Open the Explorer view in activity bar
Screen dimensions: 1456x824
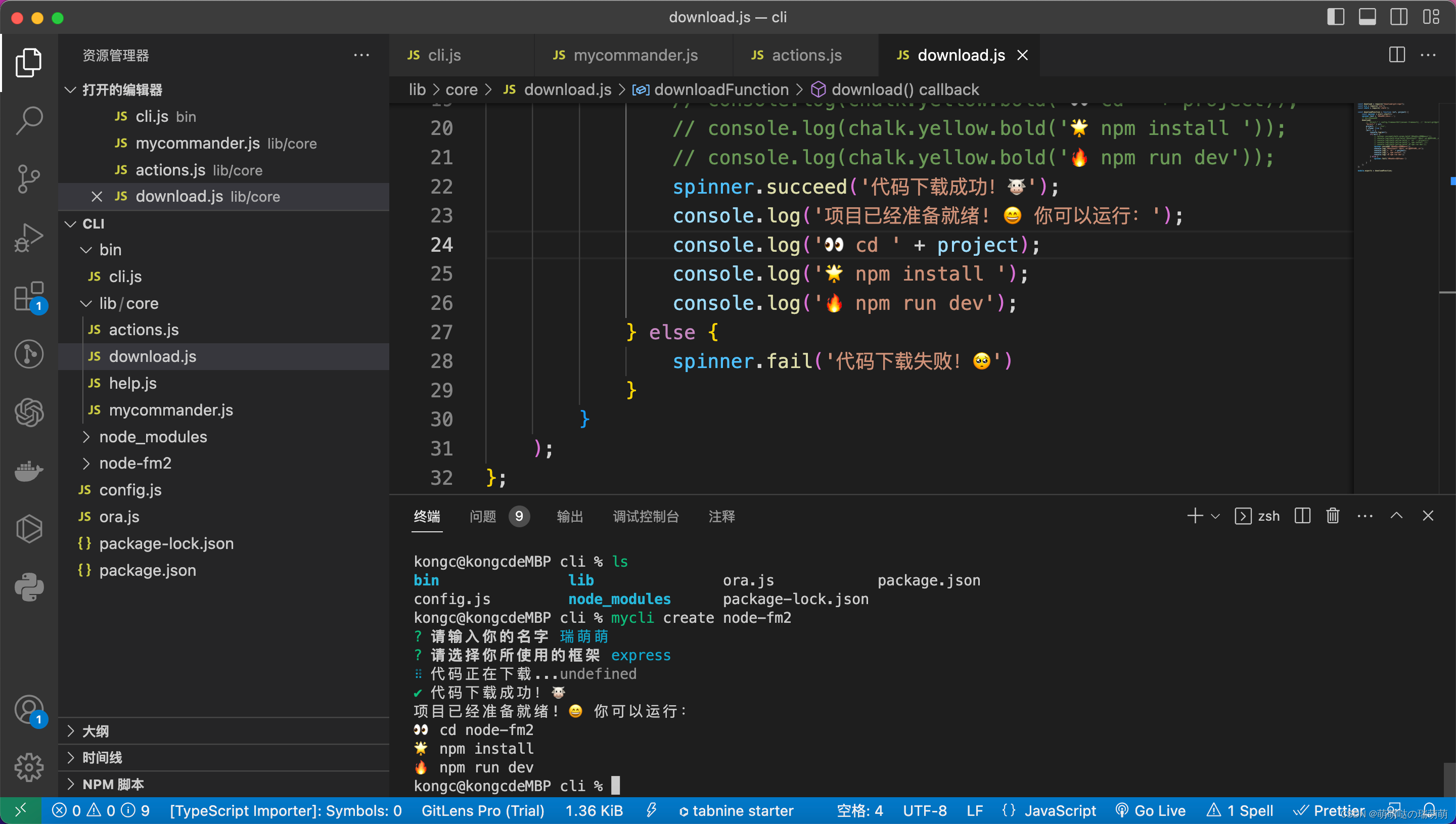click(x=29, y=62)
